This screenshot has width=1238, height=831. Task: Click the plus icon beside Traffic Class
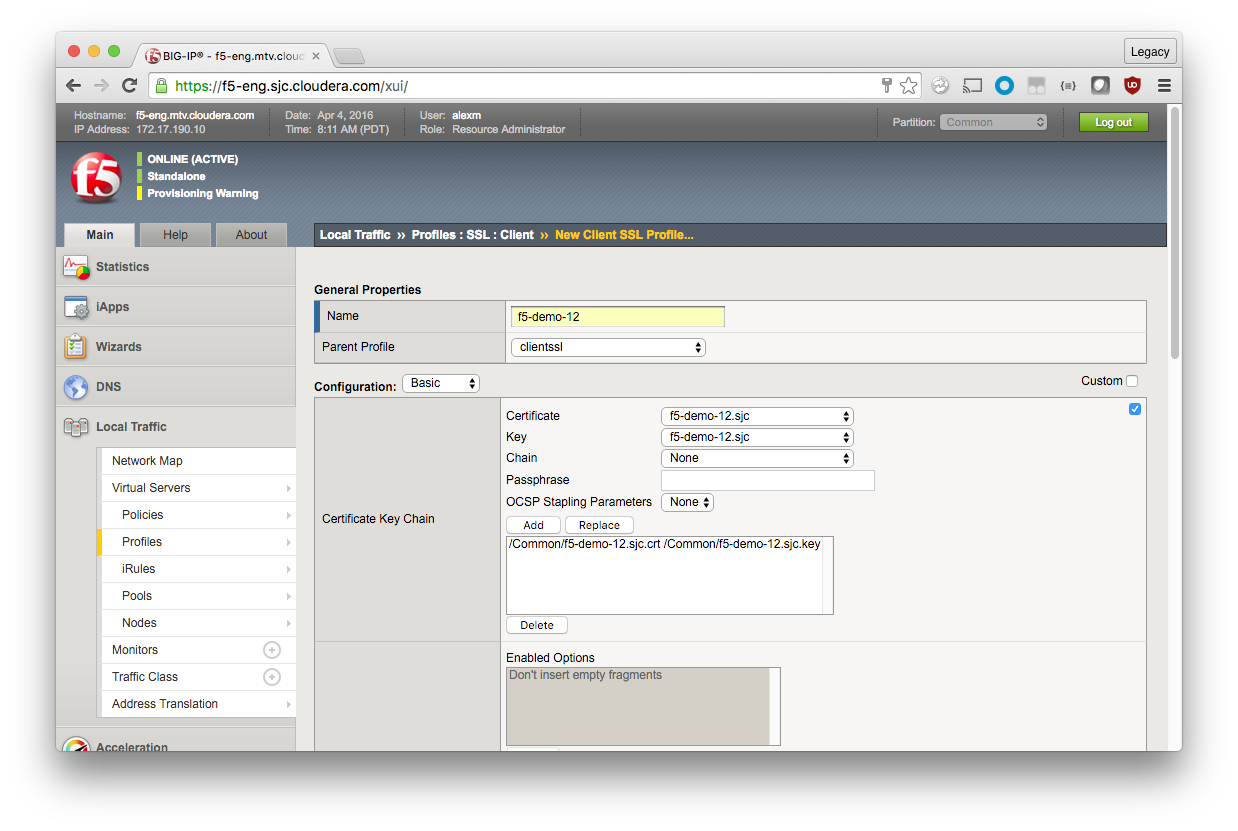271,677
